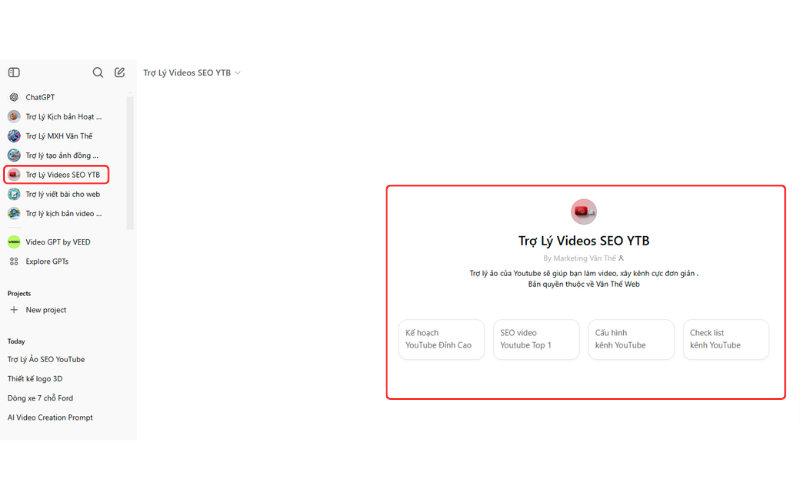Click the ChatGPT logo icon in sidebar
This screenshot has width=800, height=500.
(14, 97)
